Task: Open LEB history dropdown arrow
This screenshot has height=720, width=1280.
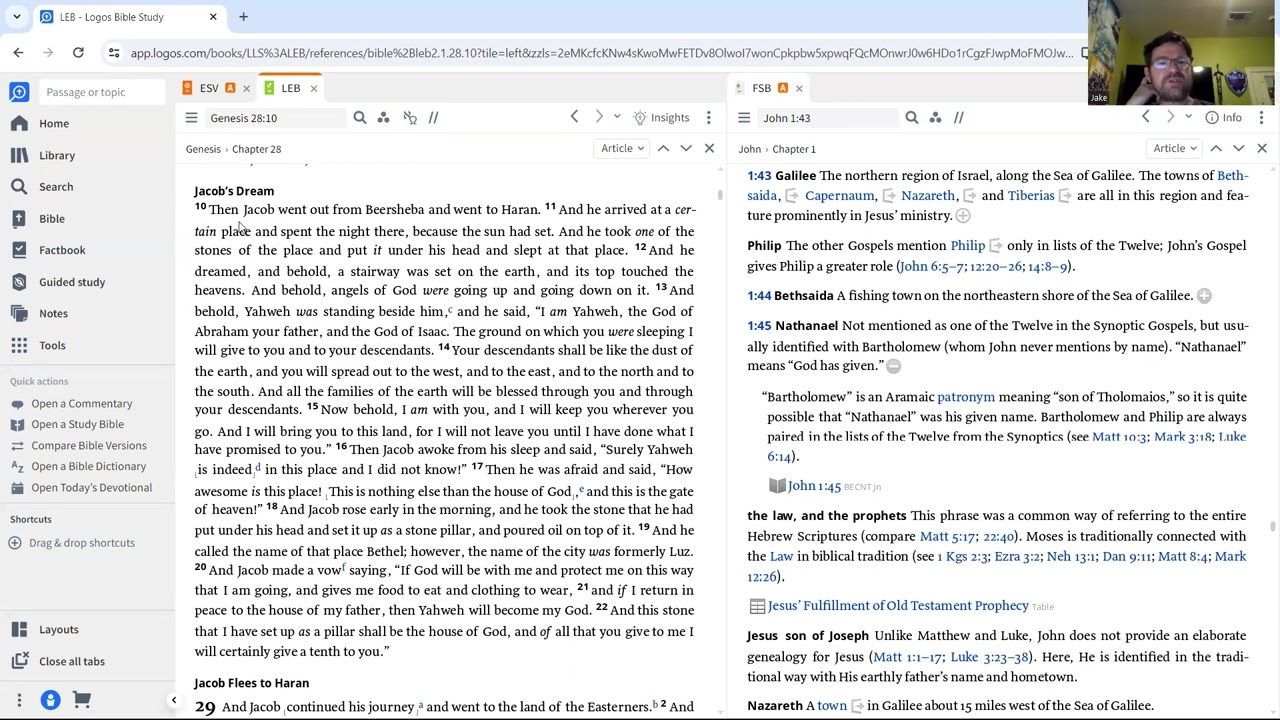Action: click(x=617, y=118)
